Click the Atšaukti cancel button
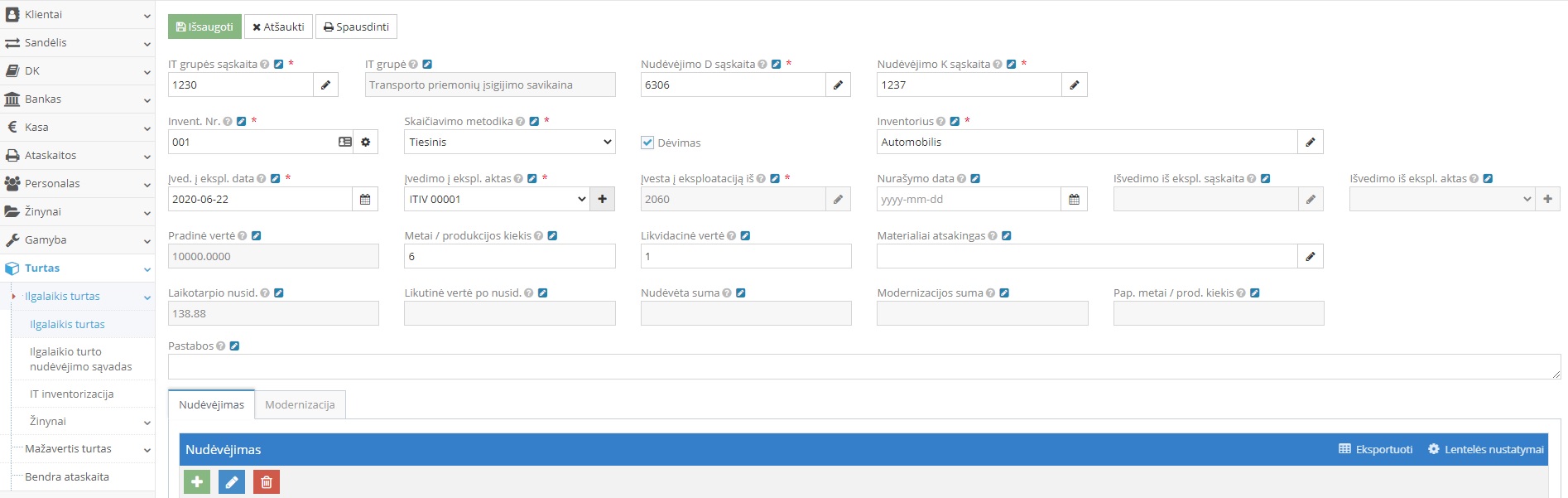Image resolution: width=1568 pixels, height=498 pixels. [278, 27]
